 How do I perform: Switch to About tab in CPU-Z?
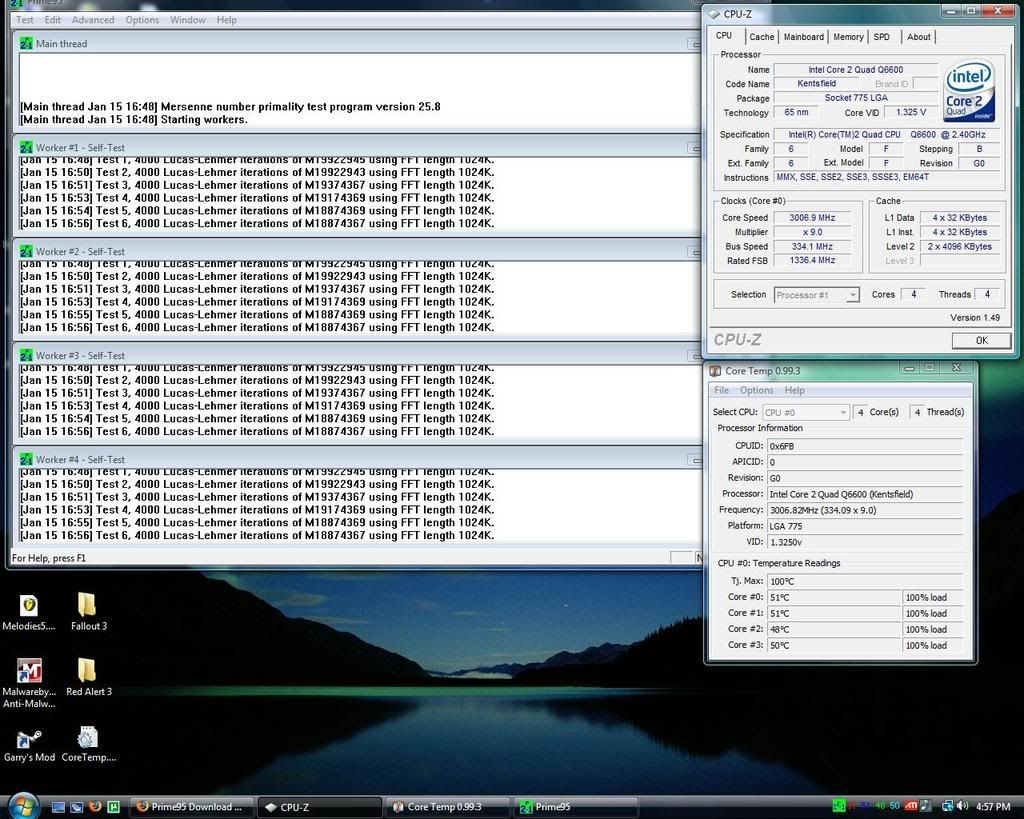click(919, 37)
